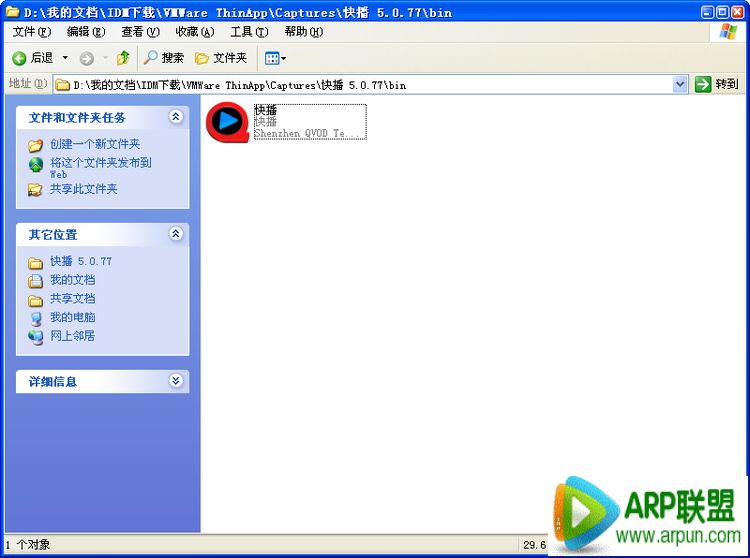Open the 快播 5.0.77 folder link
The height and width of the screenshot is (558, 750).
[81, 261]
